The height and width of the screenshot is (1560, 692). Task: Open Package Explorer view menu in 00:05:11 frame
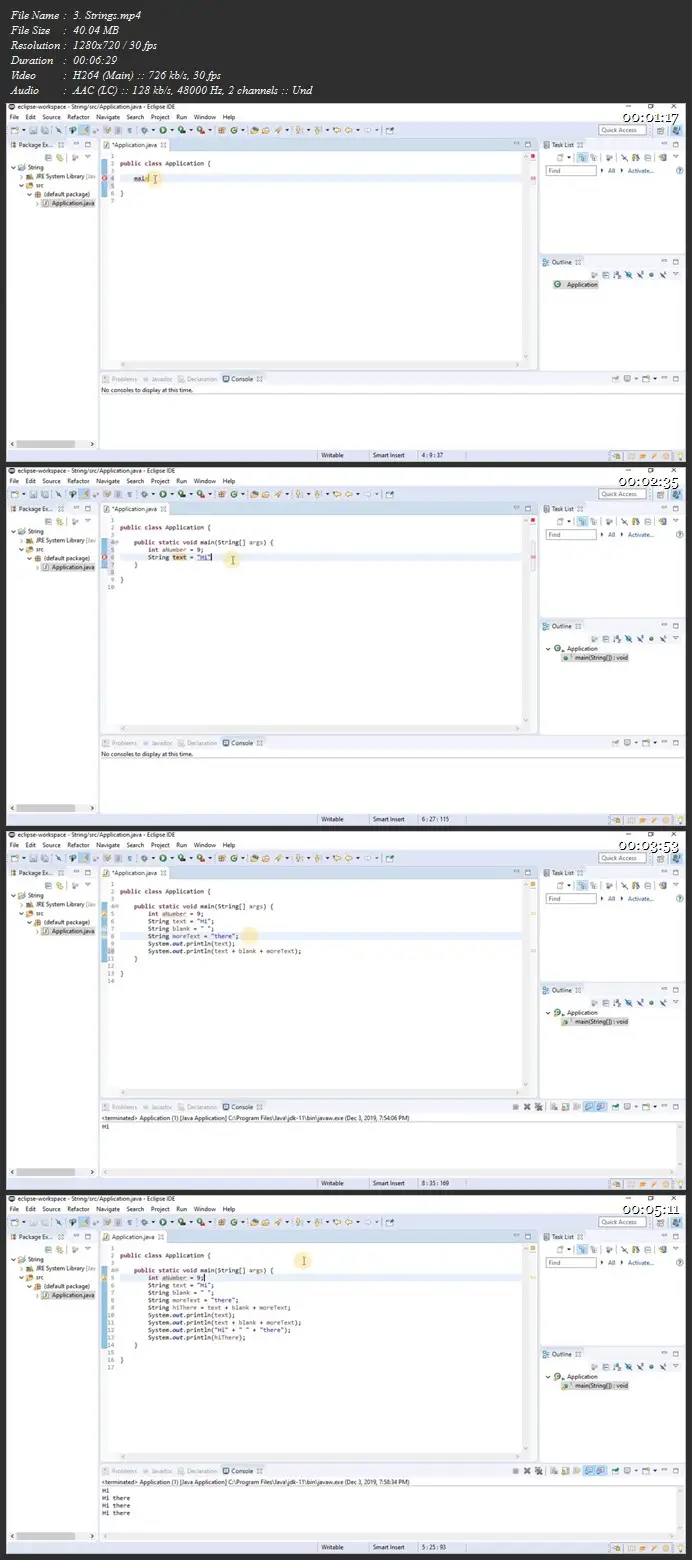[88, 1248]
